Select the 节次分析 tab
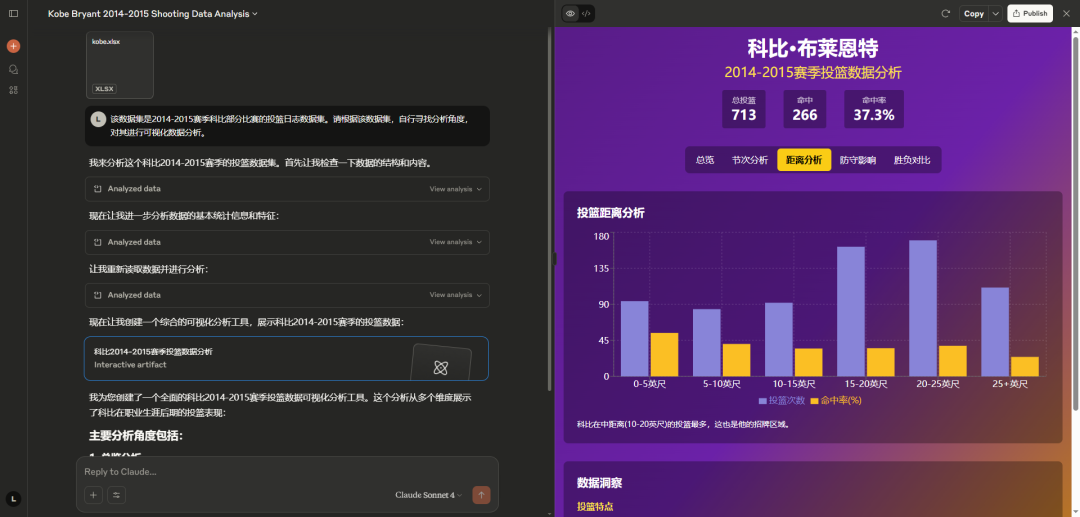The image size is (1080, 517). pos(749,160)
